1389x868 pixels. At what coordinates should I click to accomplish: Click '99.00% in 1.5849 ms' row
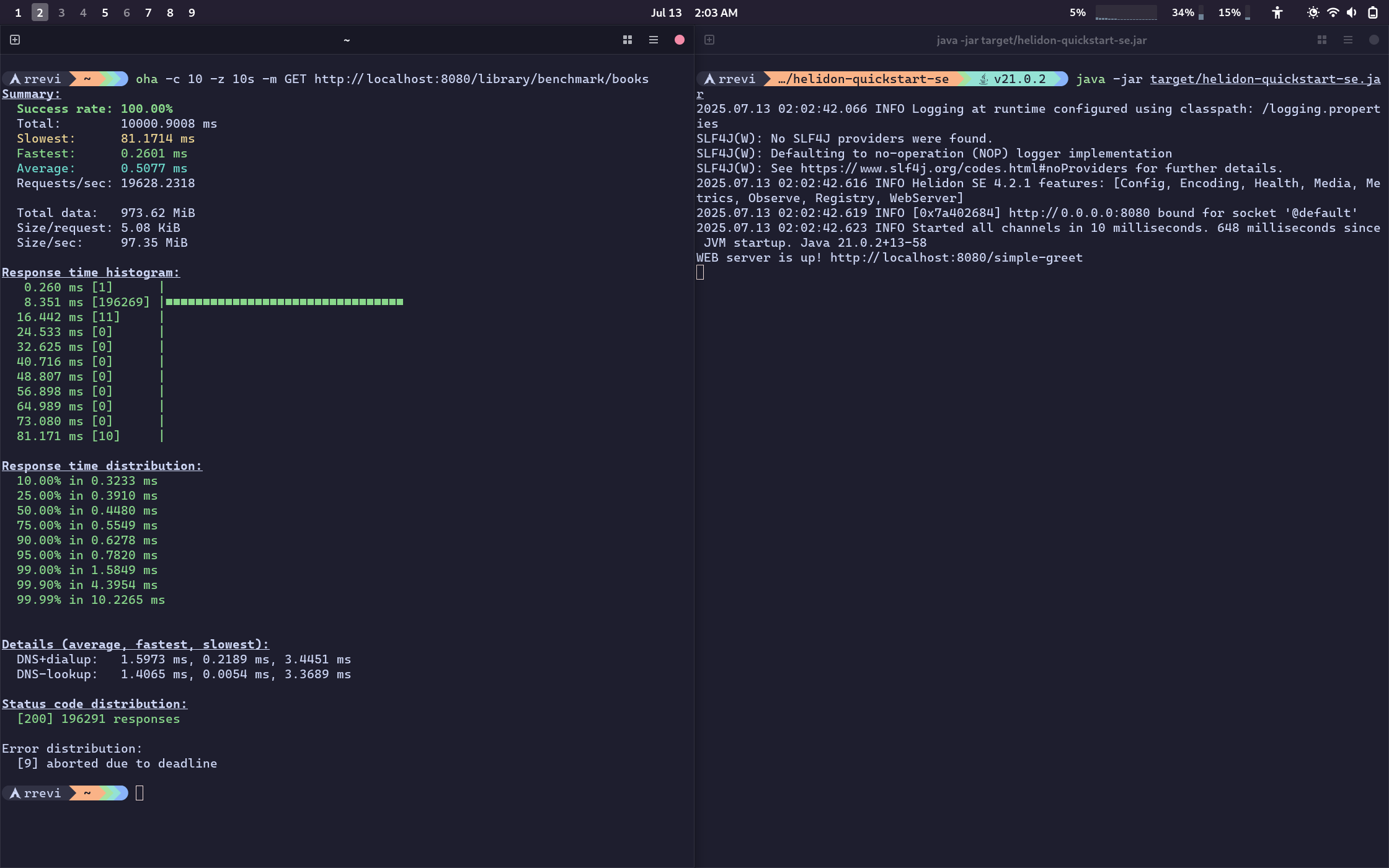coord(87,570)
